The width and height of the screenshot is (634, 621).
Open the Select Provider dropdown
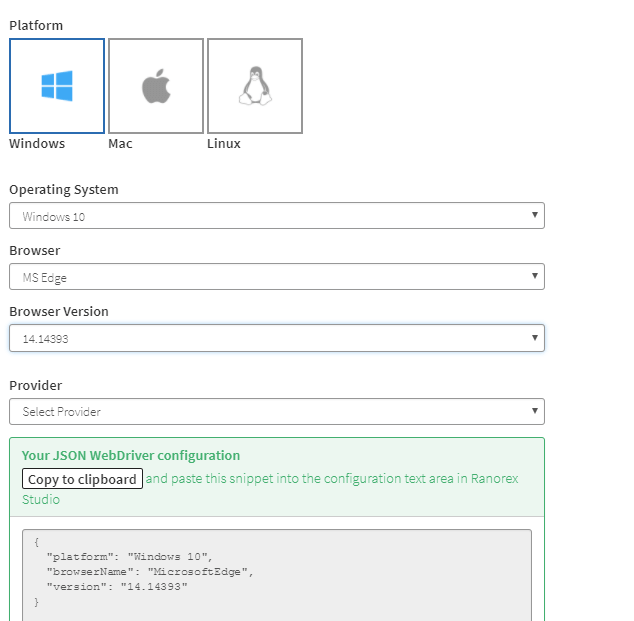pyautogui.click(x=277, y=412)
